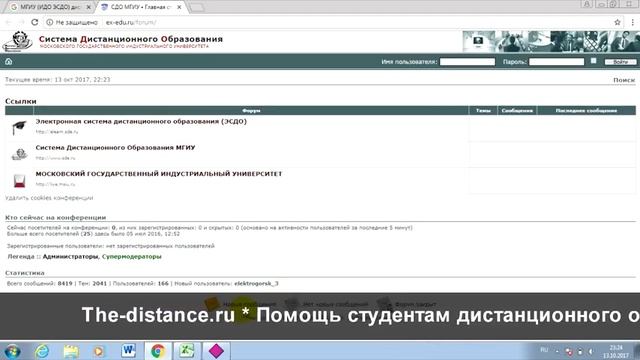This screenshot has height=360, width=640.
Task: Open the pink diamond app in taskbar
Action: pos(216,351)
